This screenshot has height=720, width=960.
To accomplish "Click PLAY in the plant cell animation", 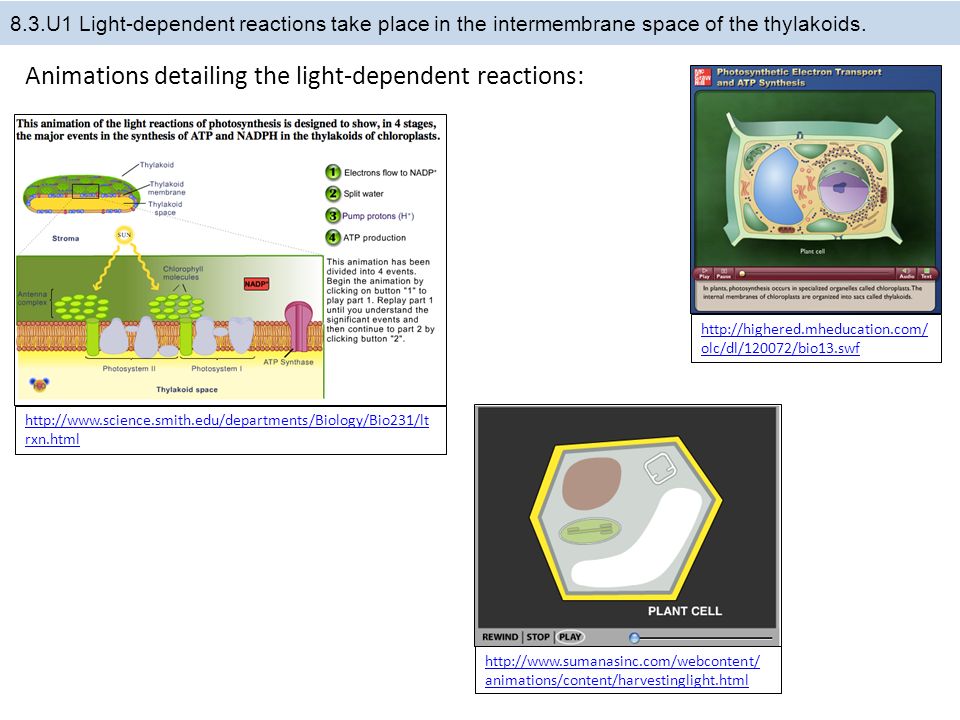I will 570,637.
